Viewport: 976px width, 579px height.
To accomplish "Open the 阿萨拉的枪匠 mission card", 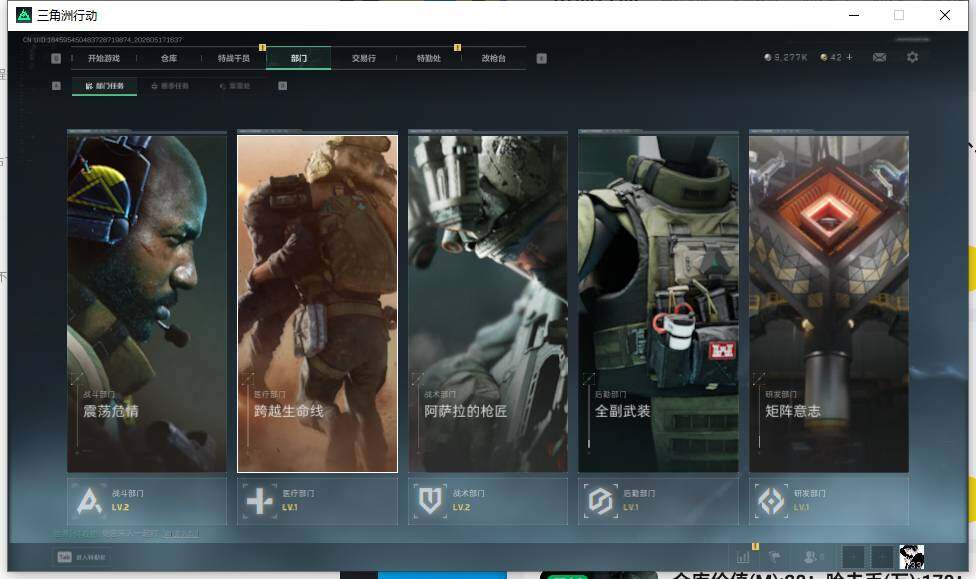I will tap(488, 303).
